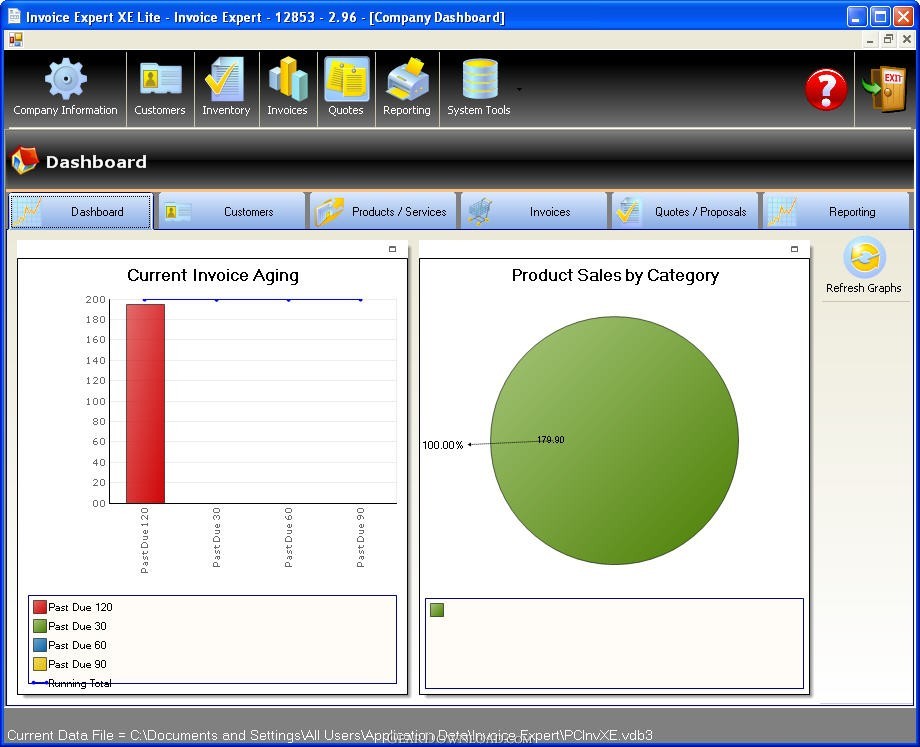Switch to the Quotes / Proposals tab
This screenshot has height=747, width=920.
(x=685, y=211)
